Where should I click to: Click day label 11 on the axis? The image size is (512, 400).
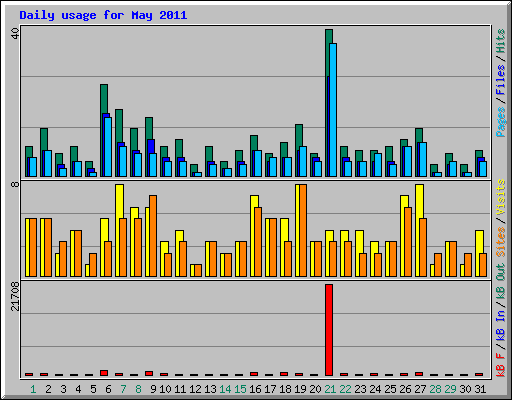pyautogui.click(x=180, y=389)
